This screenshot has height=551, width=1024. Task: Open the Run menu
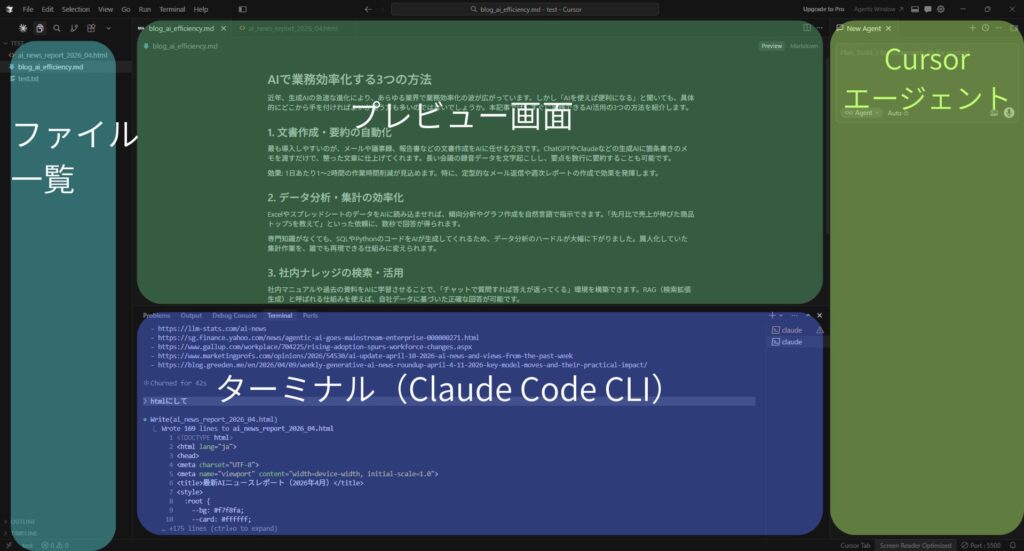145,9
